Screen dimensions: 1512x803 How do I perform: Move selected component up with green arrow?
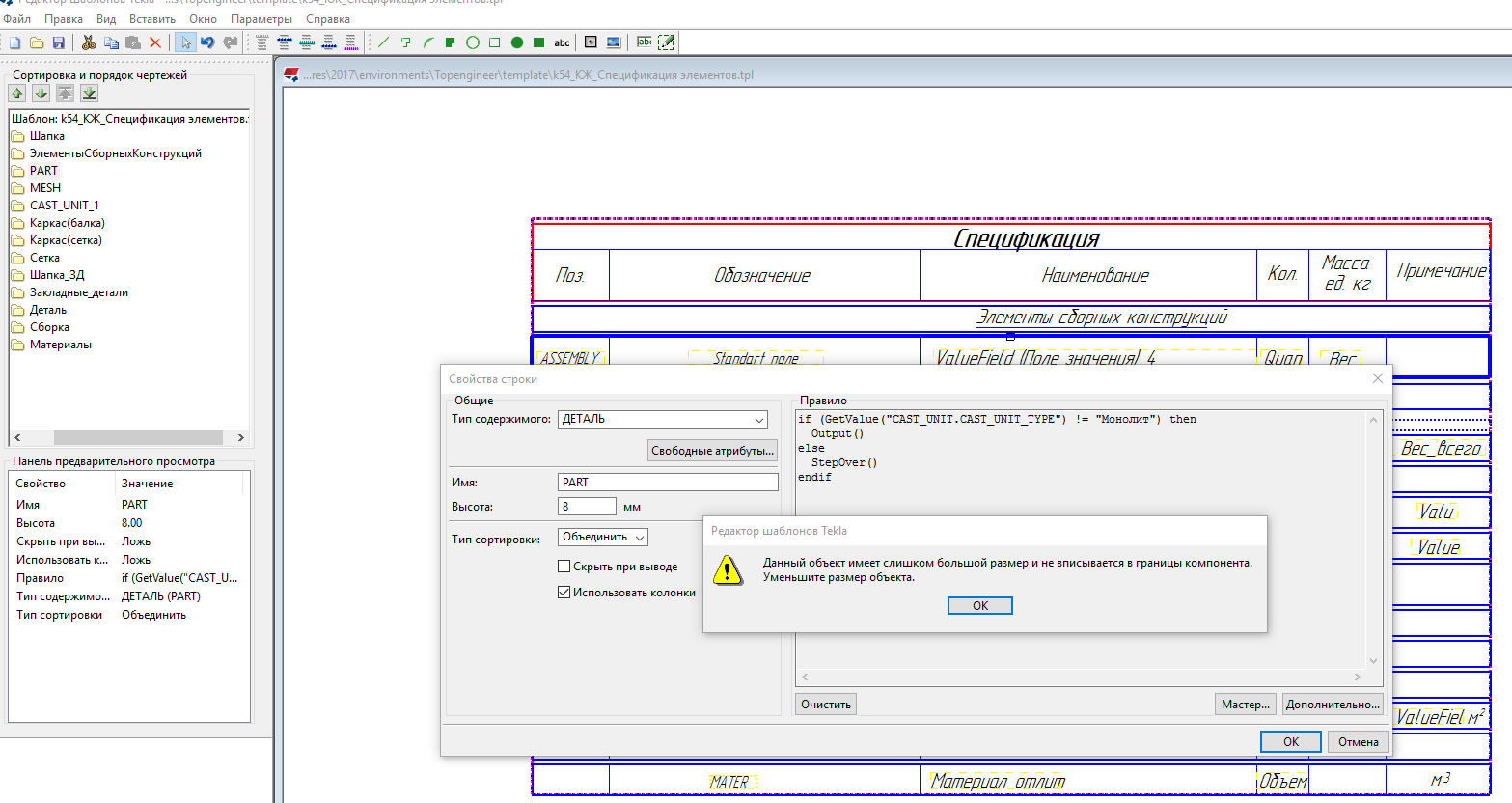pyautogui.click(x=17, y=94)
